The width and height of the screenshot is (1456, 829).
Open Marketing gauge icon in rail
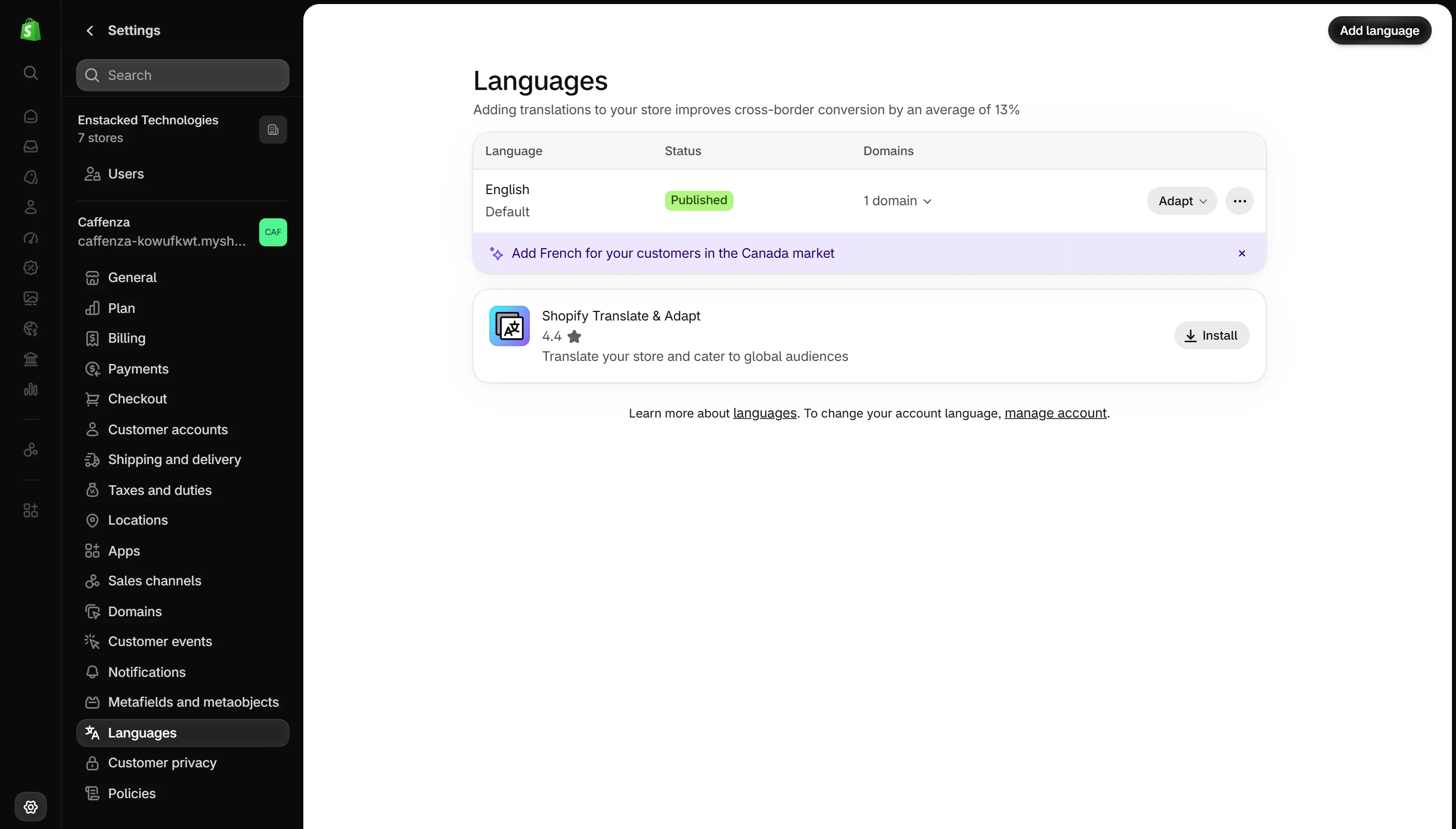[x=31, y=238]
